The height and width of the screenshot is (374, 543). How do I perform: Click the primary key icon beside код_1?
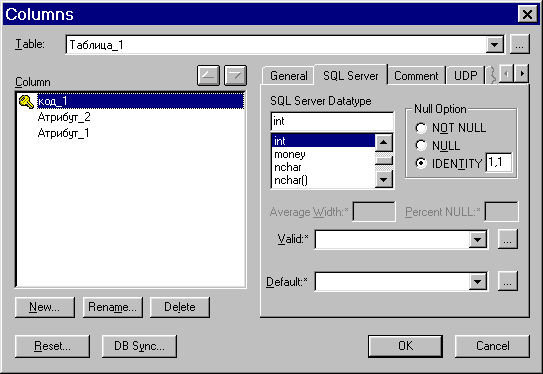coord(26,101)
